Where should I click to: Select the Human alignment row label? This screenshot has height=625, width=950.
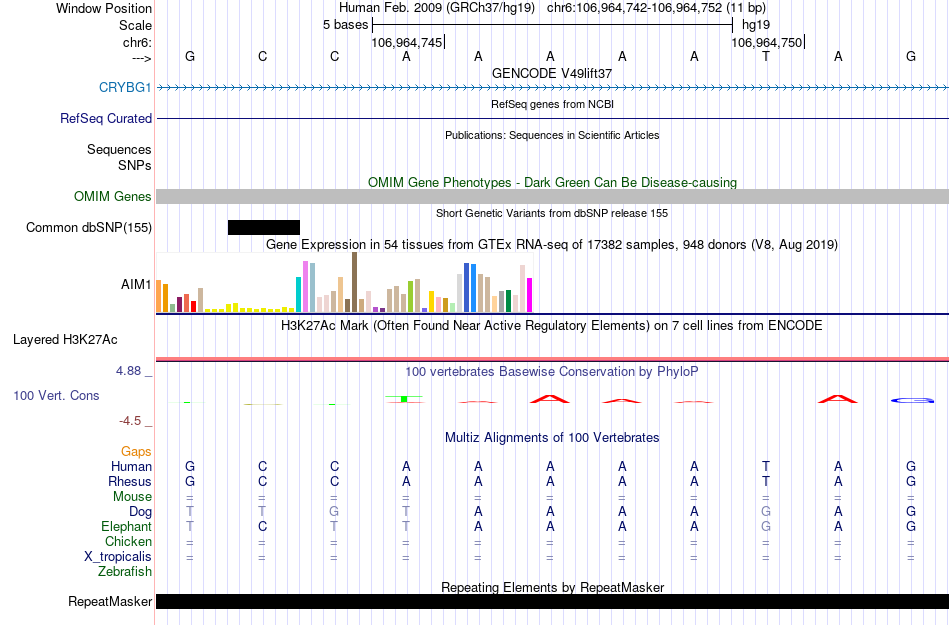[x=131, y=467]
